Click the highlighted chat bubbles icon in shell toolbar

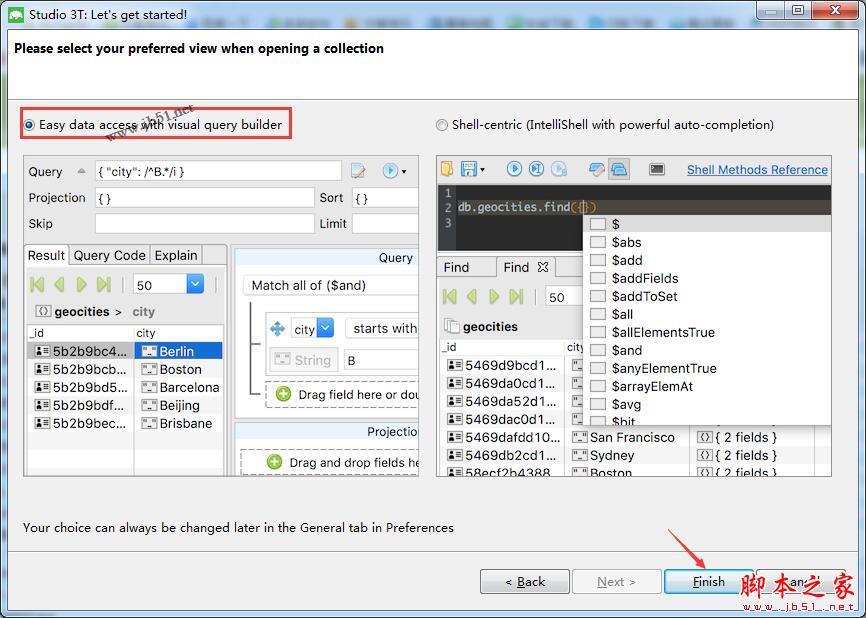click(x=619, y=169)
